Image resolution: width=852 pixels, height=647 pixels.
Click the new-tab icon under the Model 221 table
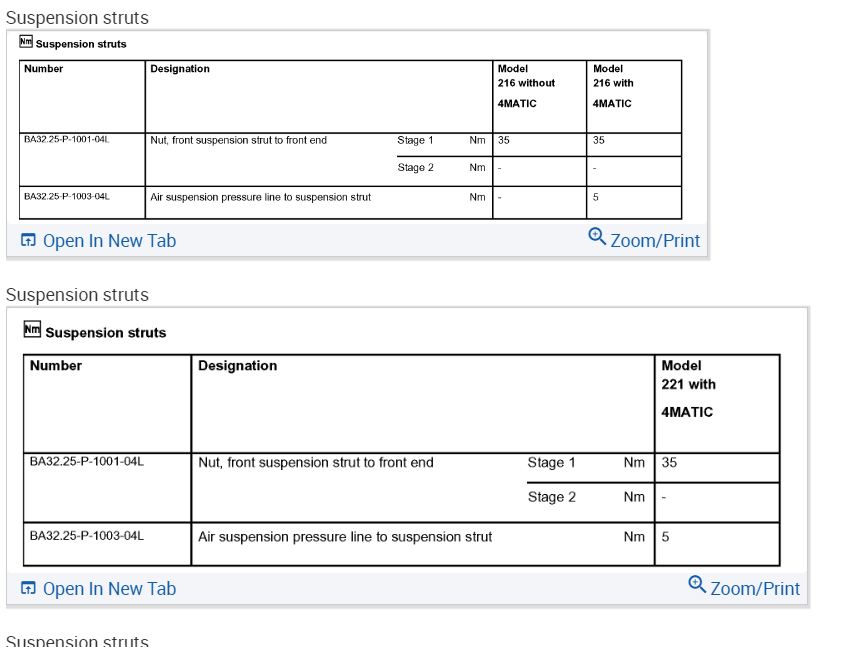(x=28, y=589)
